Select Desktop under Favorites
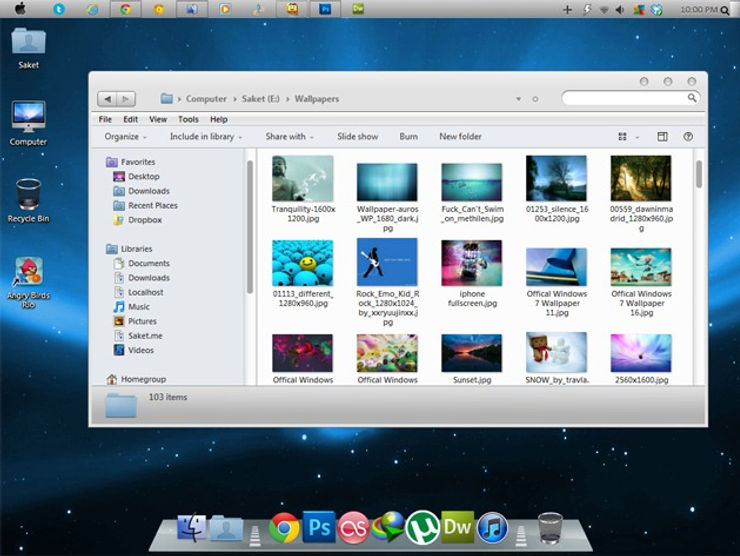 [136, 177]
